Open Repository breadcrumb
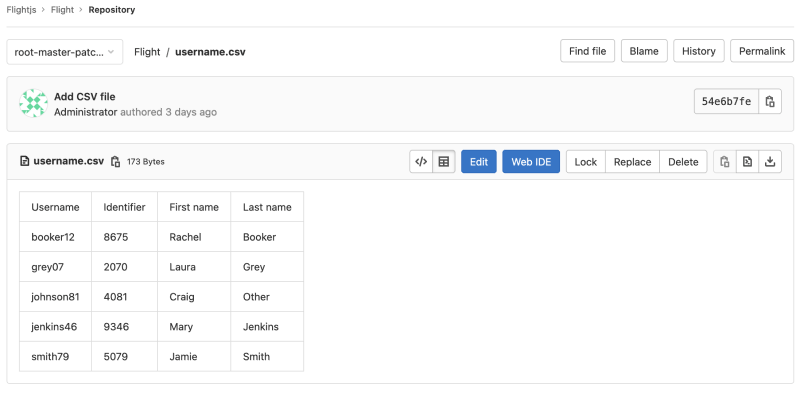The image size is (800, 393). tap(112, 10)
